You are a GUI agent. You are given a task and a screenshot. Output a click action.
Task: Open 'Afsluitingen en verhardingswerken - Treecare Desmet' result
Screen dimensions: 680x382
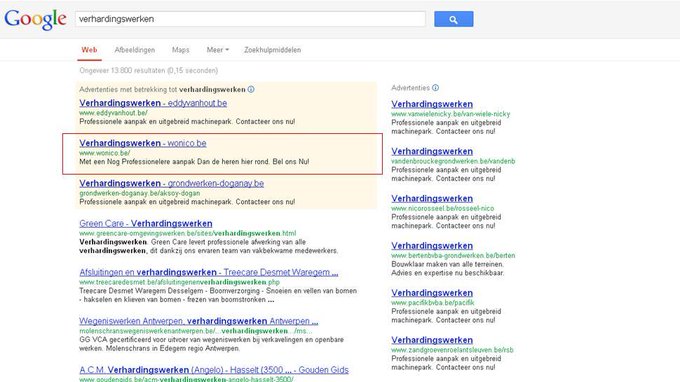click(209, 272)
